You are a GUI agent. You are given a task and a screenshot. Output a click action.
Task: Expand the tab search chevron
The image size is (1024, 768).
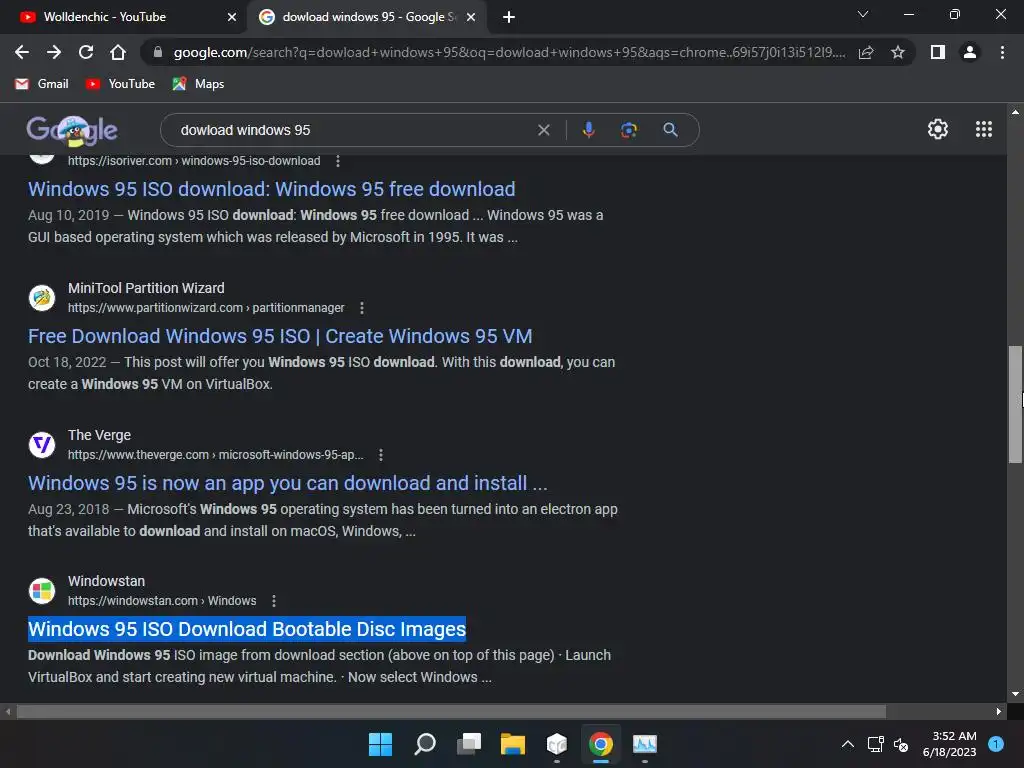point(863,14)
